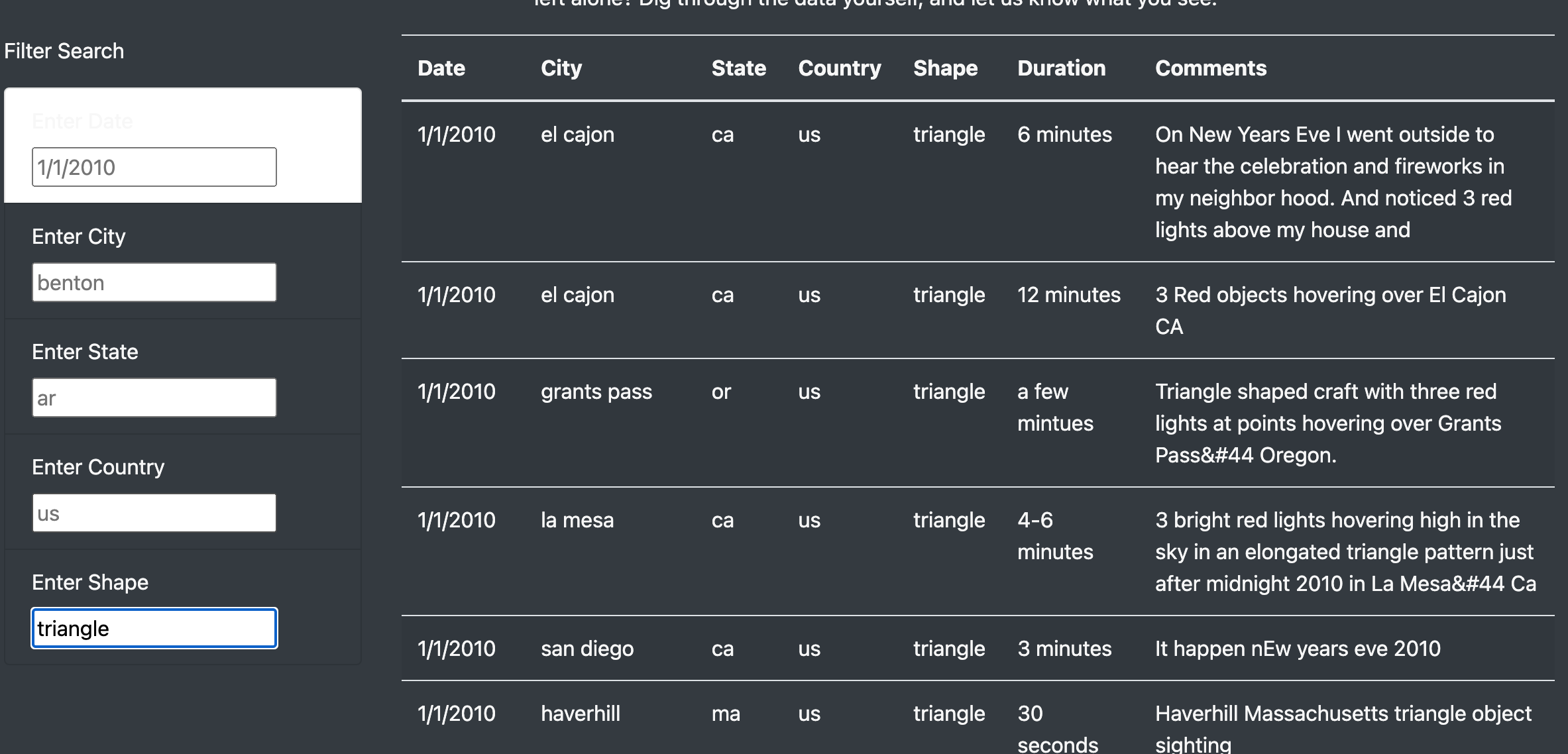Click the Comments column header
Screen dimensions: 1568x754
[x=1211, y=68]
